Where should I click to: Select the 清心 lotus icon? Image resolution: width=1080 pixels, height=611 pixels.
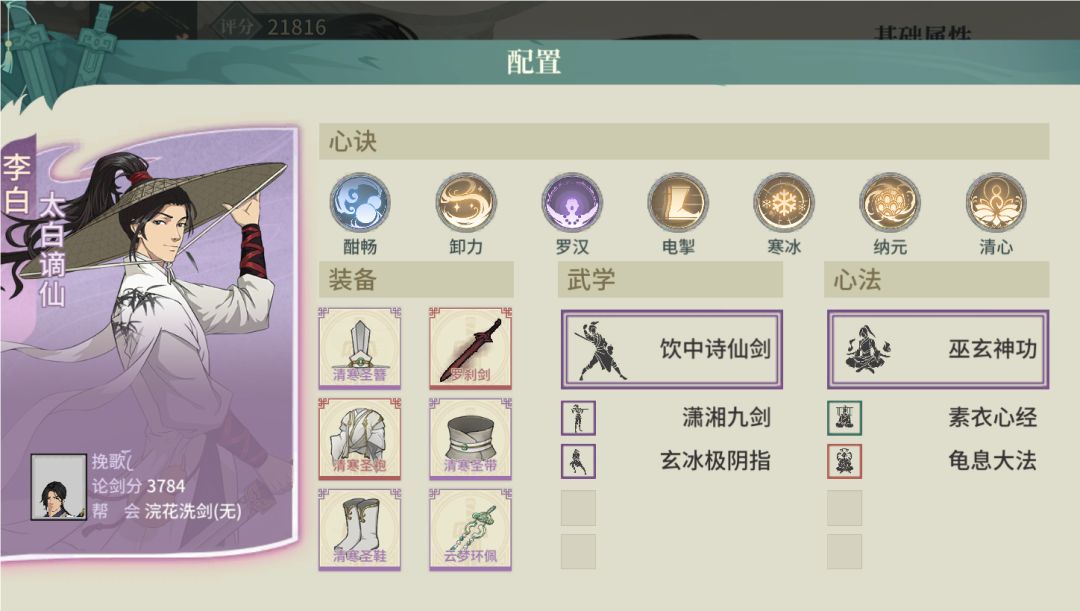click(996, 203)
